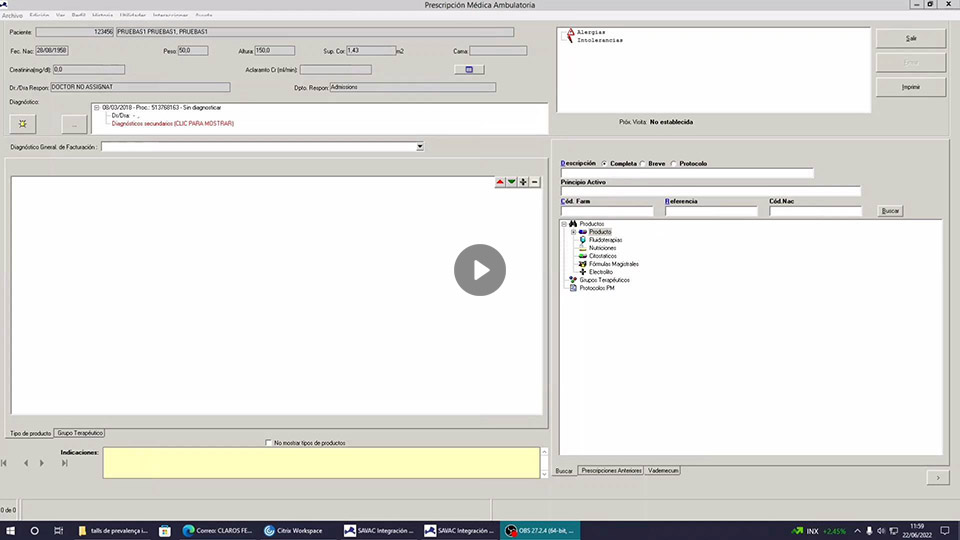The image size is (960, 540).
Task: Collapse the Productos root tree node
Action: [x=564, y=224]
